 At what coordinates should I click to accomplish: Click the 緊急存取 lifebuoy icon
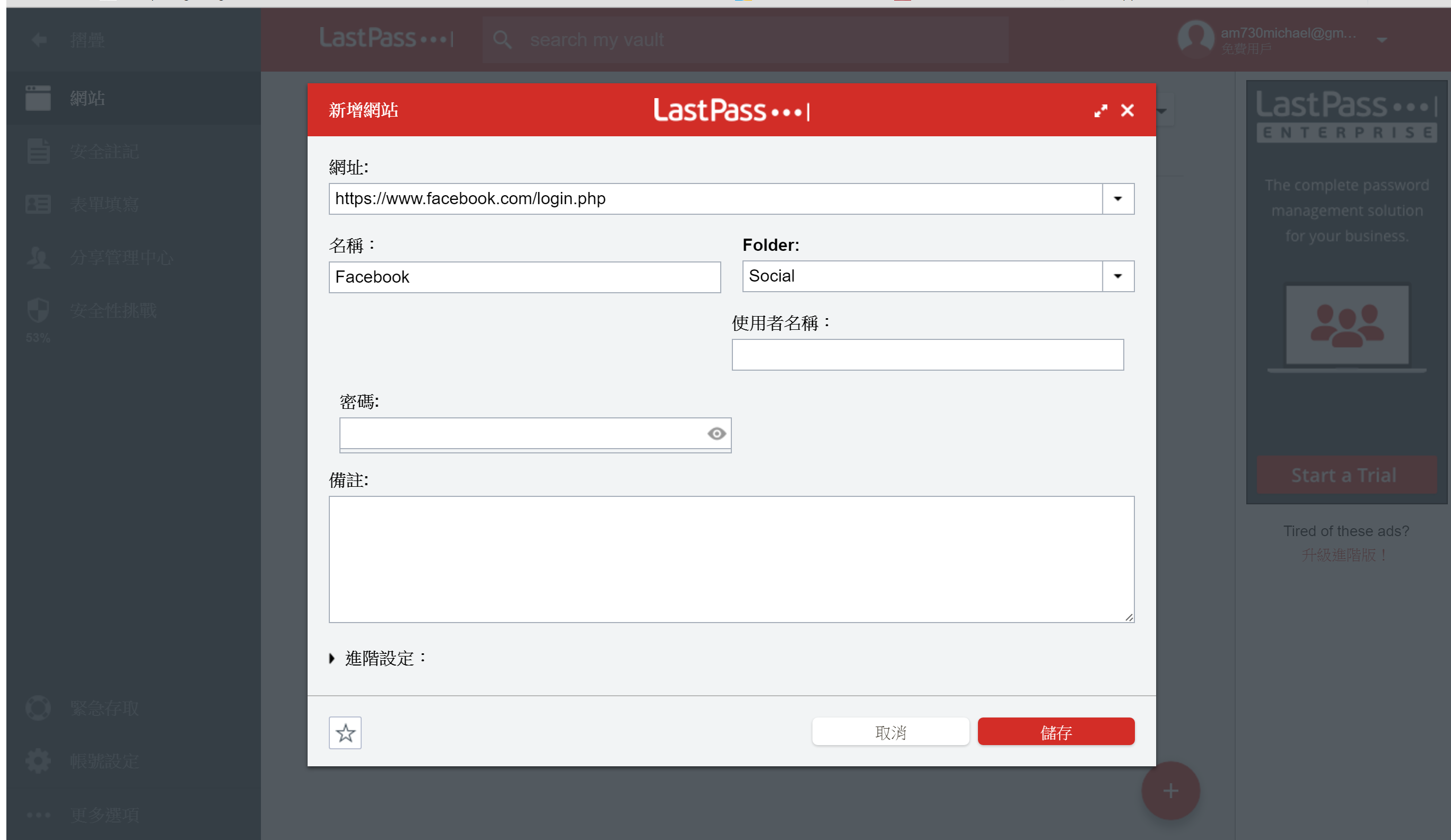tap(38, 708)
